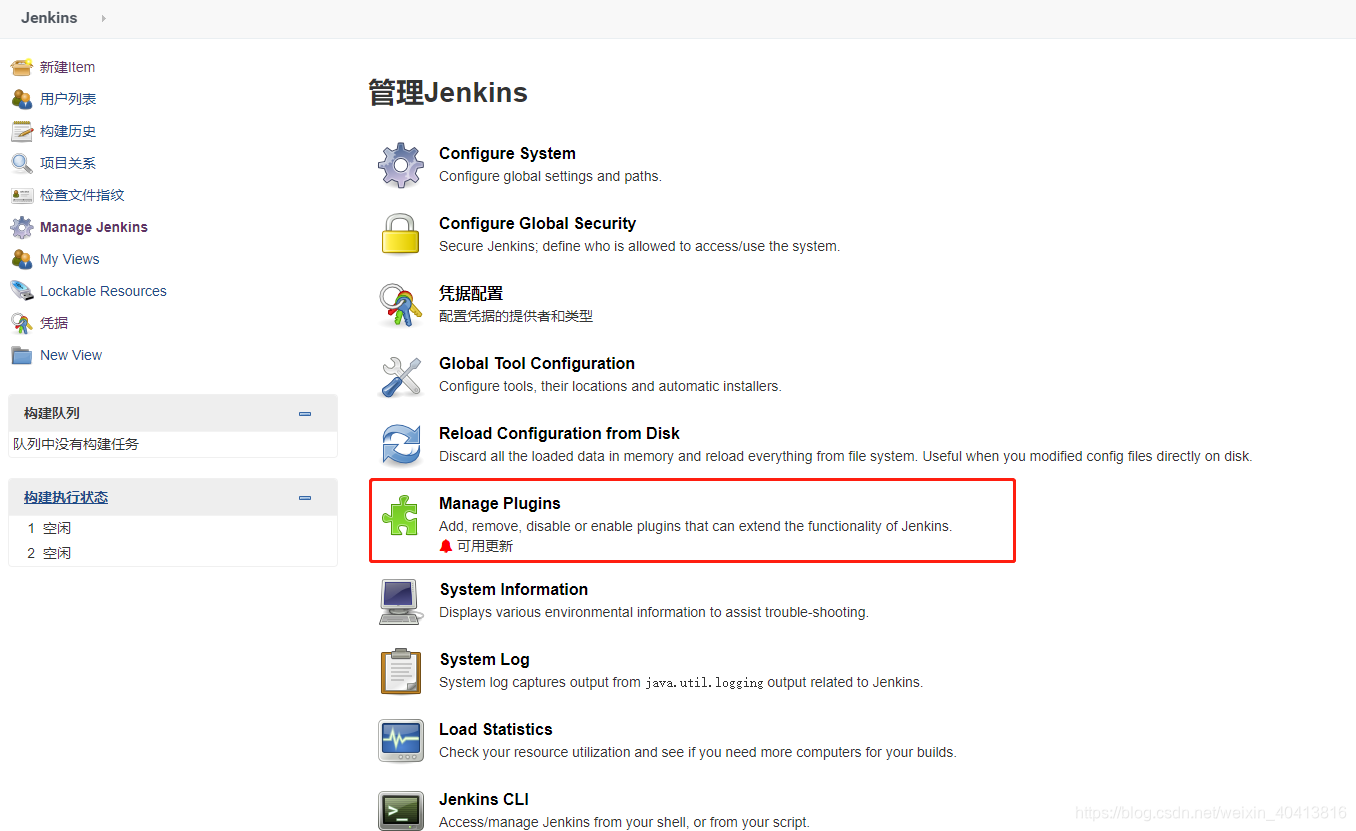The height and width of the screenshot is (831, 1356).
Task: Click New View link
Action: point(71,355)
